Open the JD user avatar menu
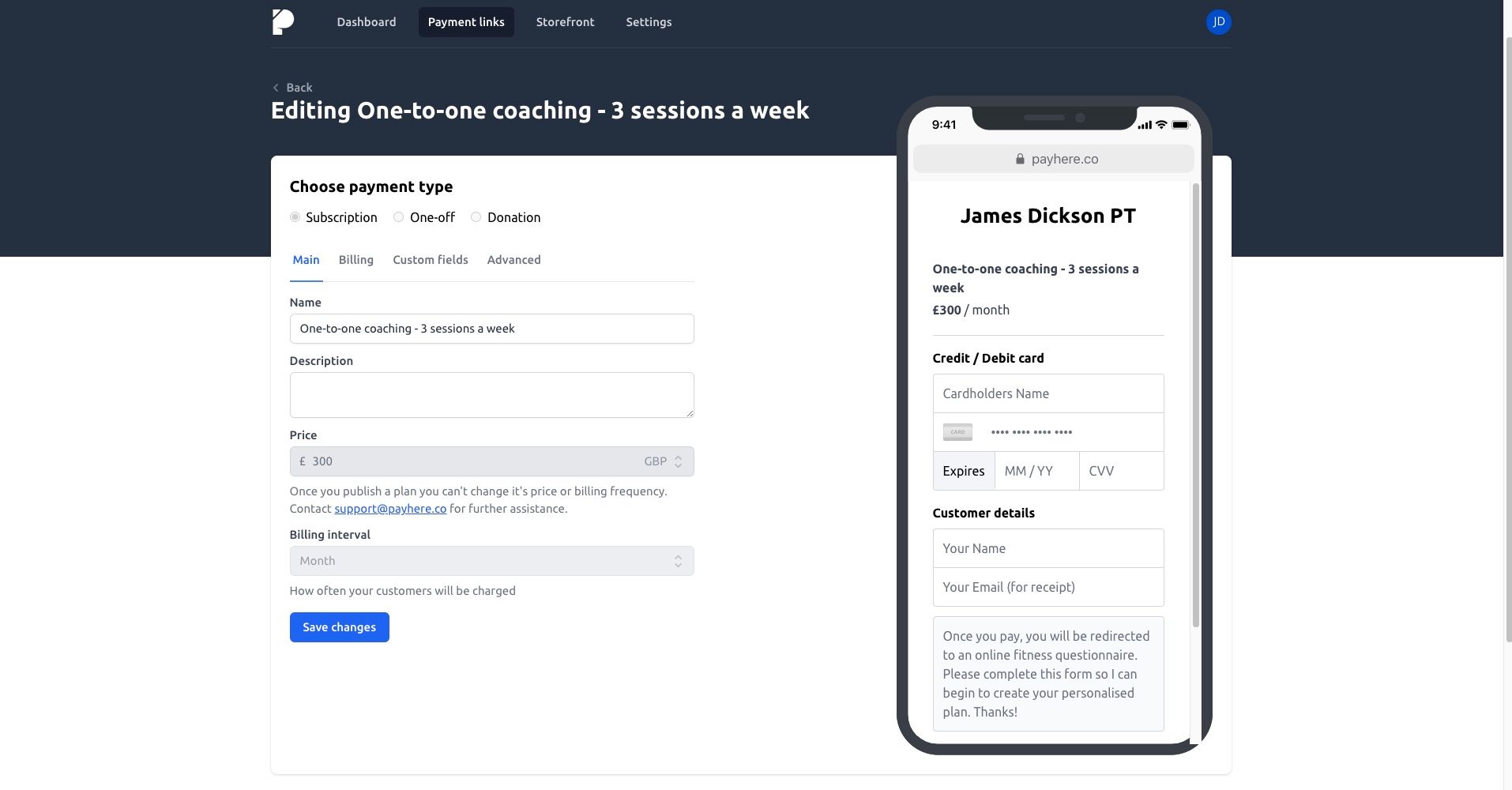The image size is (1512, 790). tap(1218, 22)
